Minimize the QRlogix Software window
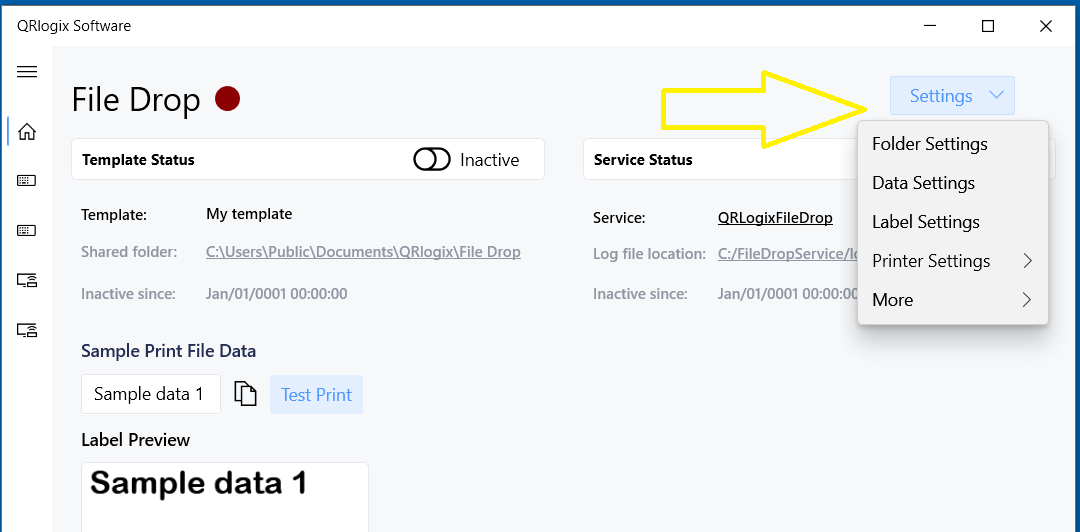The height and width of the screenshot is (532, 1080). point(930,26)
